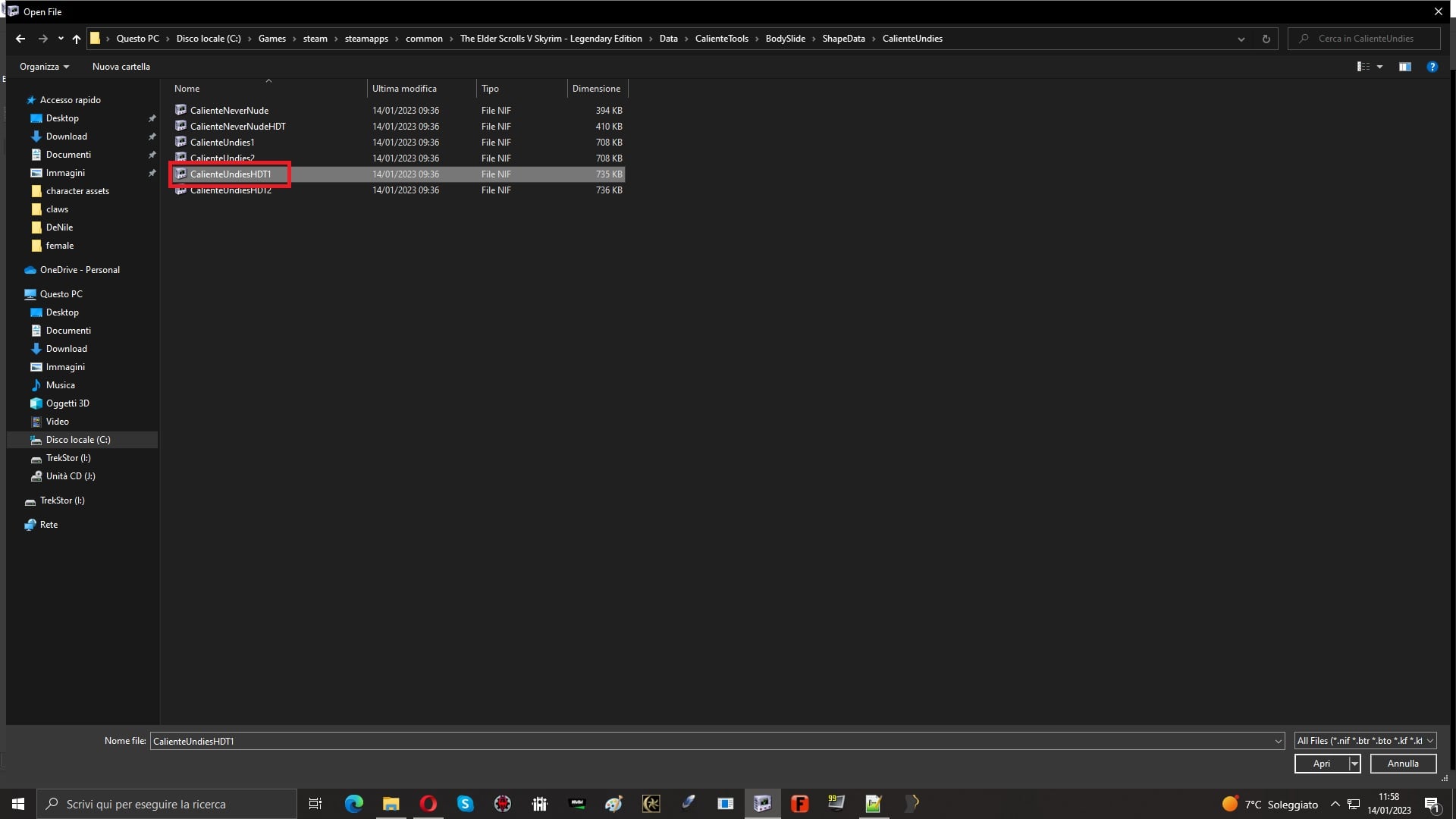Open the Apri button dropdown arrow

1354,764
